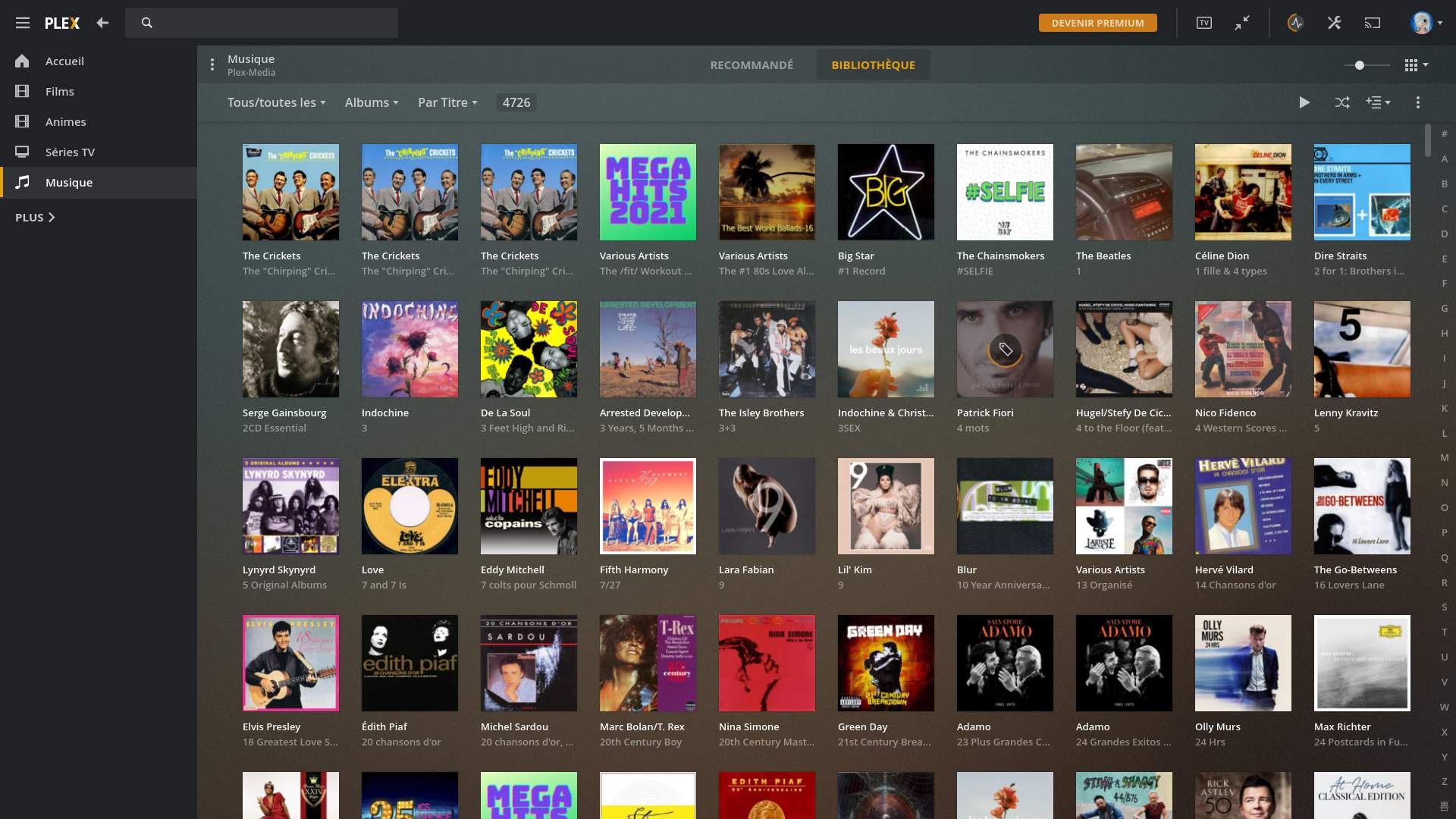Image resolution: width=1456 pixels, height=819 pixels.
Task: Switch to the Recommandé tab
Action: click(x=752, y=65)
